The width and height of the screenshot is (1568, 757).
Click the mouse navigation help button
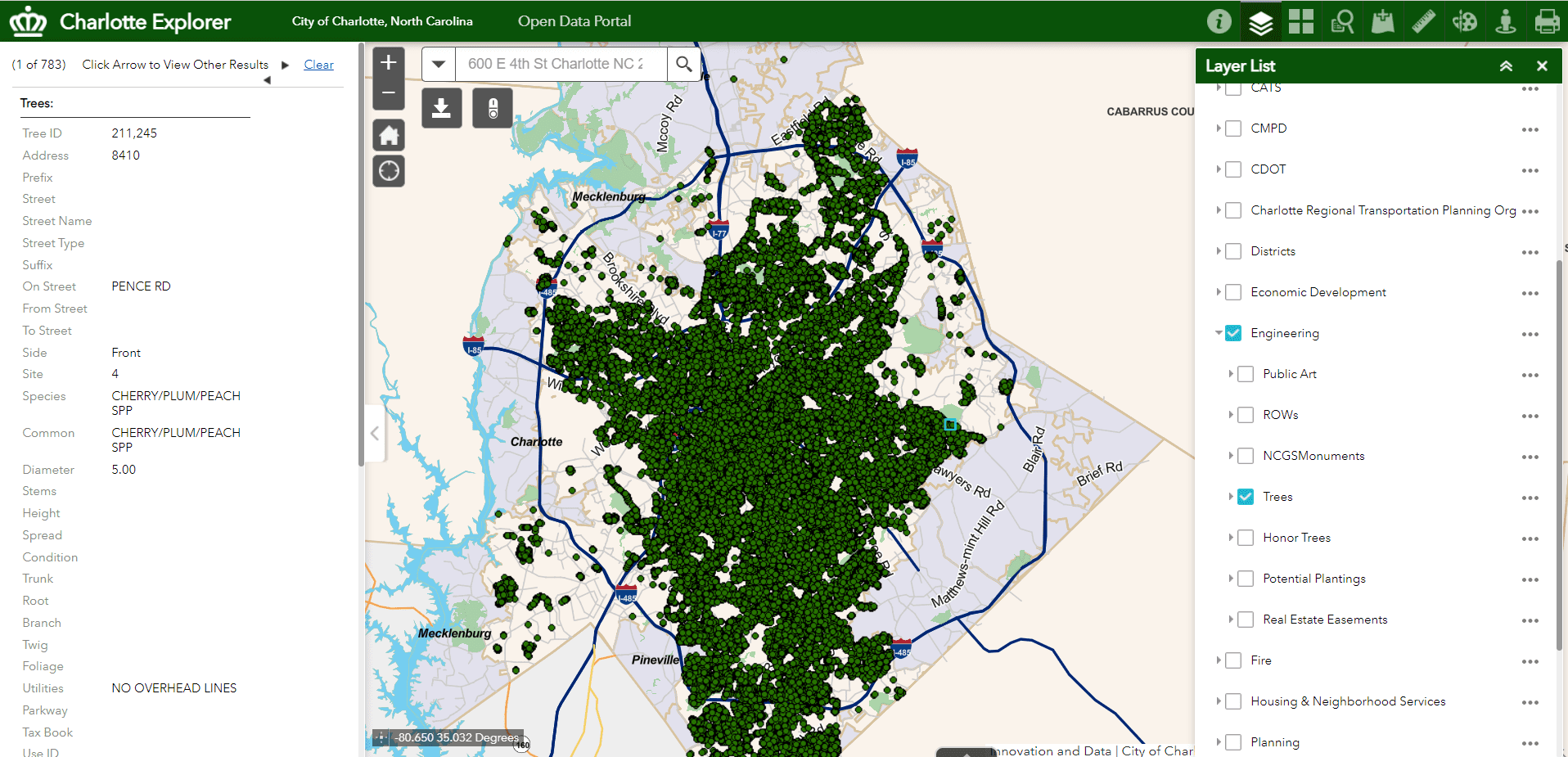pos(493,108)
